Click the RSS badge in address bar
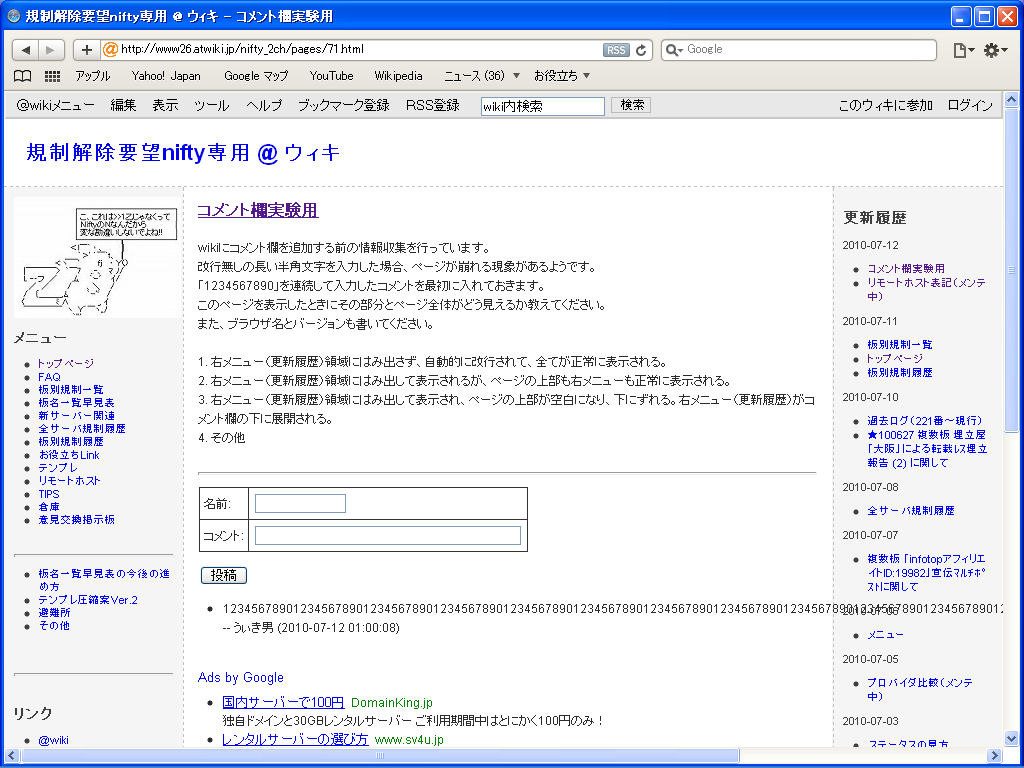Viewport: 1024px width, 768px height. (x=616, y=50)
